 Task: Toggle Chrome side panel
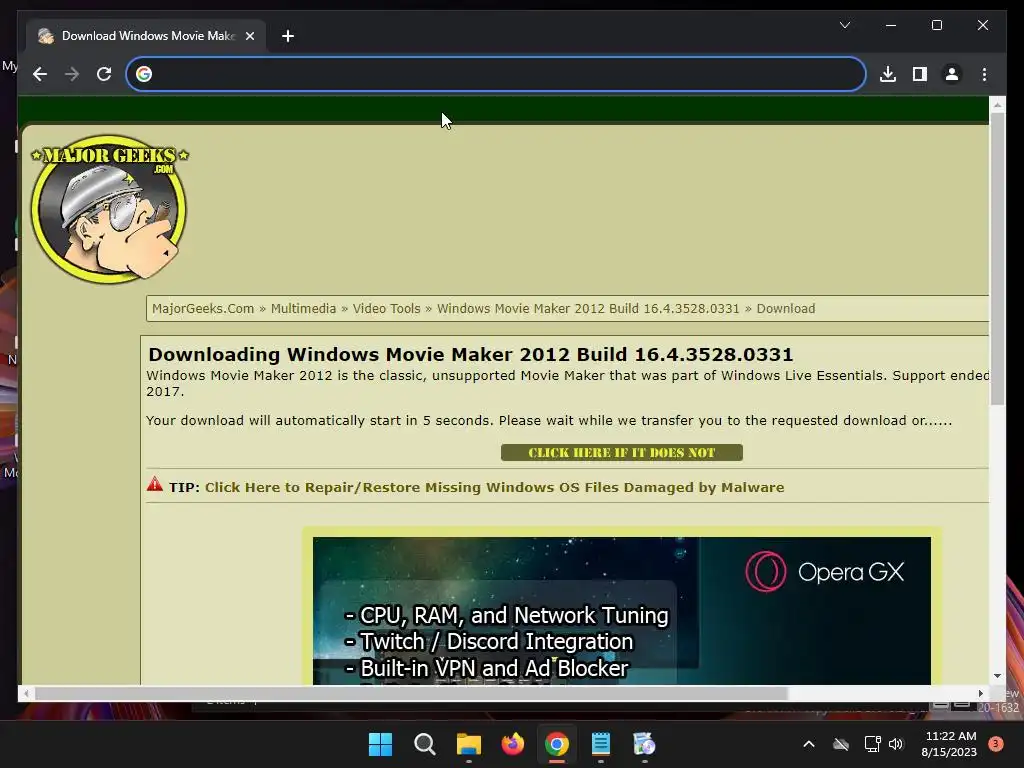[920, 74]
